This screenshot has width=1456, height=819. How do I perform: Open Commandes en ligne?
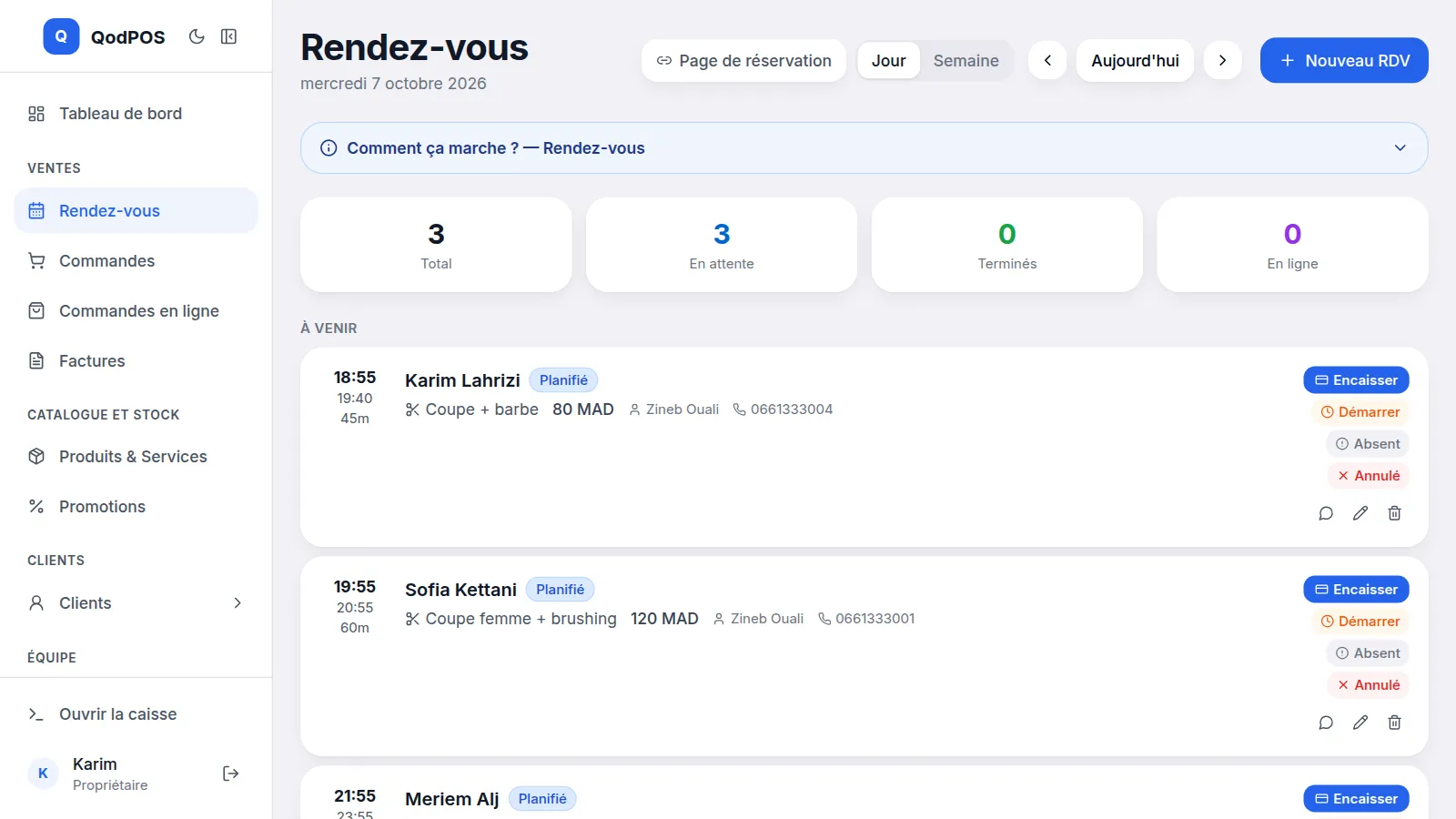click(136, 311)
